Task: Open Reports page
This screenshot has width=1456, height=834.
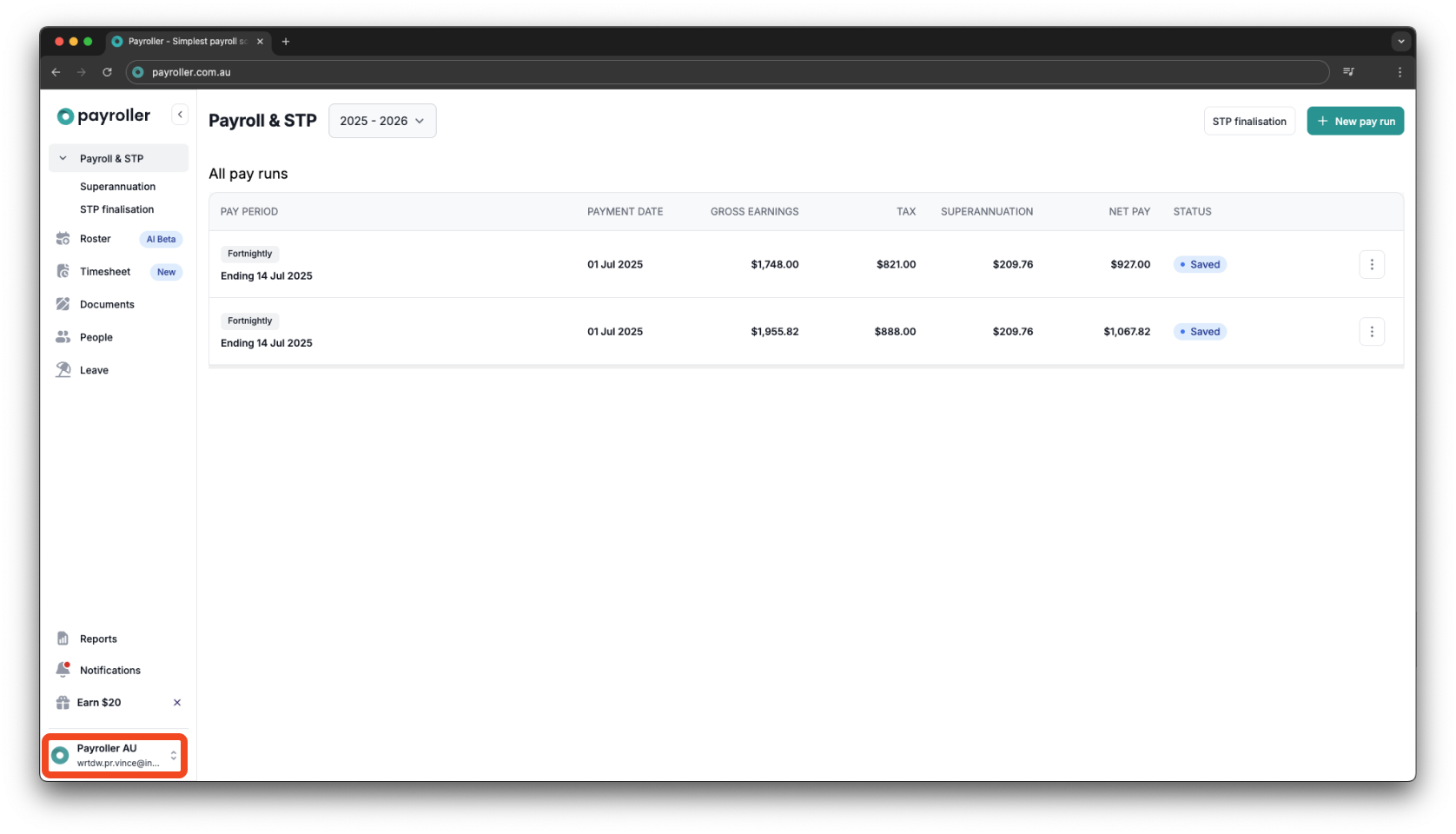Action: (98, 639)
